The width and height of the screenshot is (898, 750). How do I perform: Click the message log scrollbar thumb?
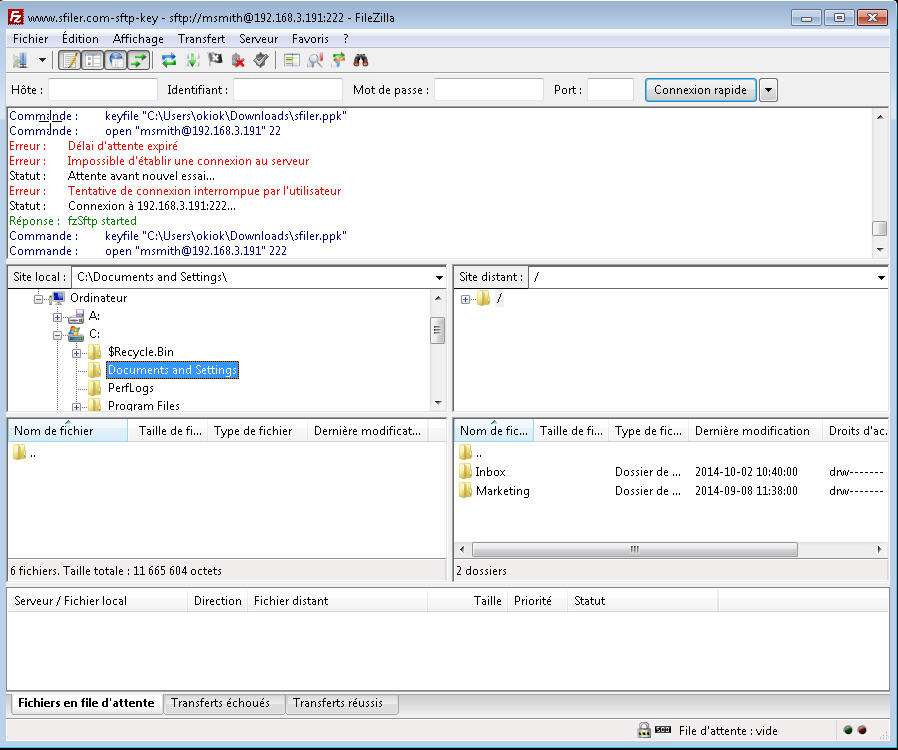point(879,228)
